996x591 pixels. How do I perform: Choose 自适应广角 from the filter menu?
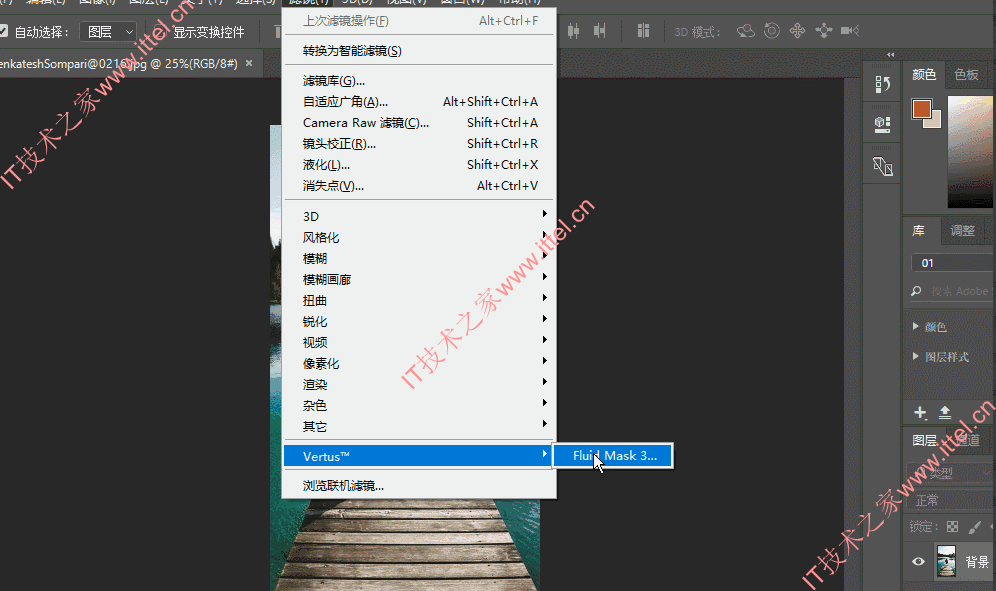(419, 101)
